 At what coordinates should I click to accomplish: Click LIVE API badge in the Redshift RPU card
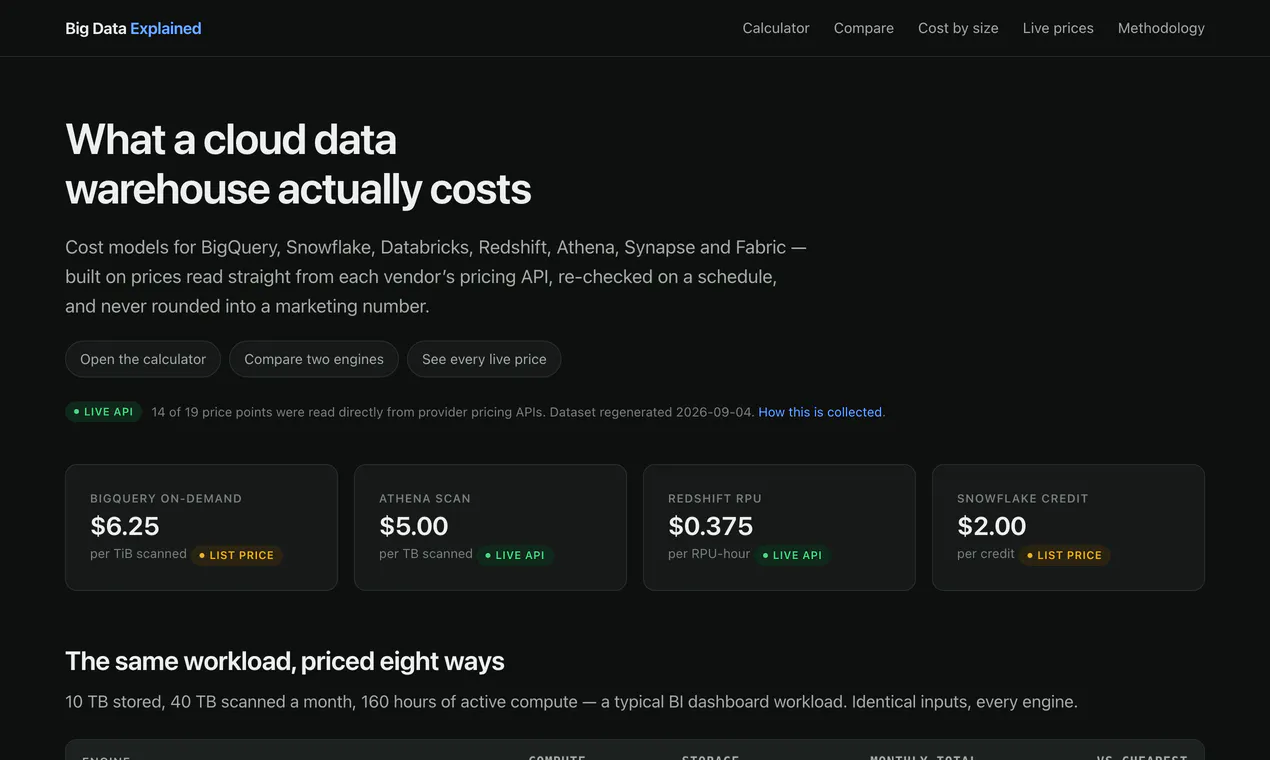[x=792, y=555]
